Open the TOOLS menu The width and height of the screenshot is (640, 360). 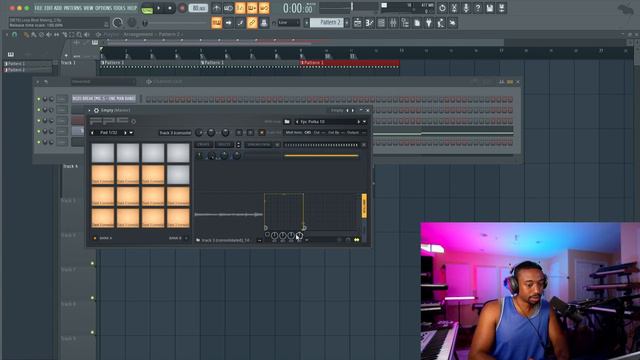point(120,8)
